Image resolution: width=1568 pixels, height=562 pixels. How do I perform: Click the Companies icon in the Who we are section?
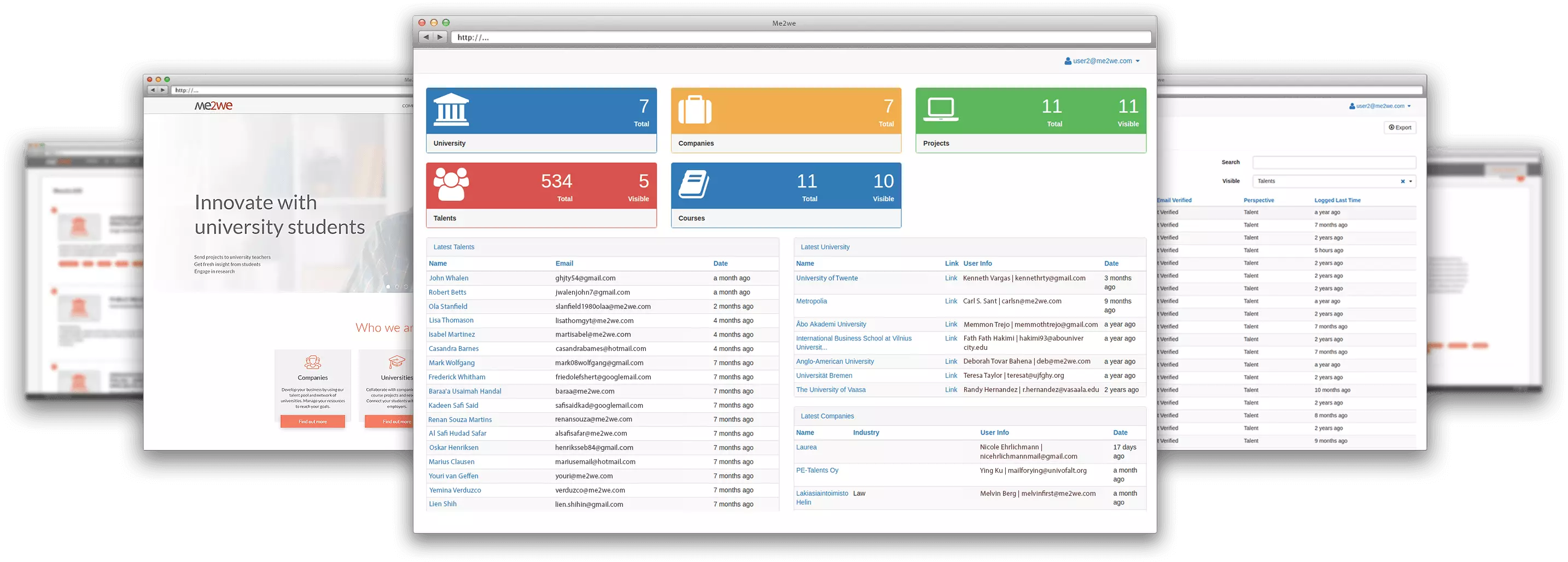point(313,362)
